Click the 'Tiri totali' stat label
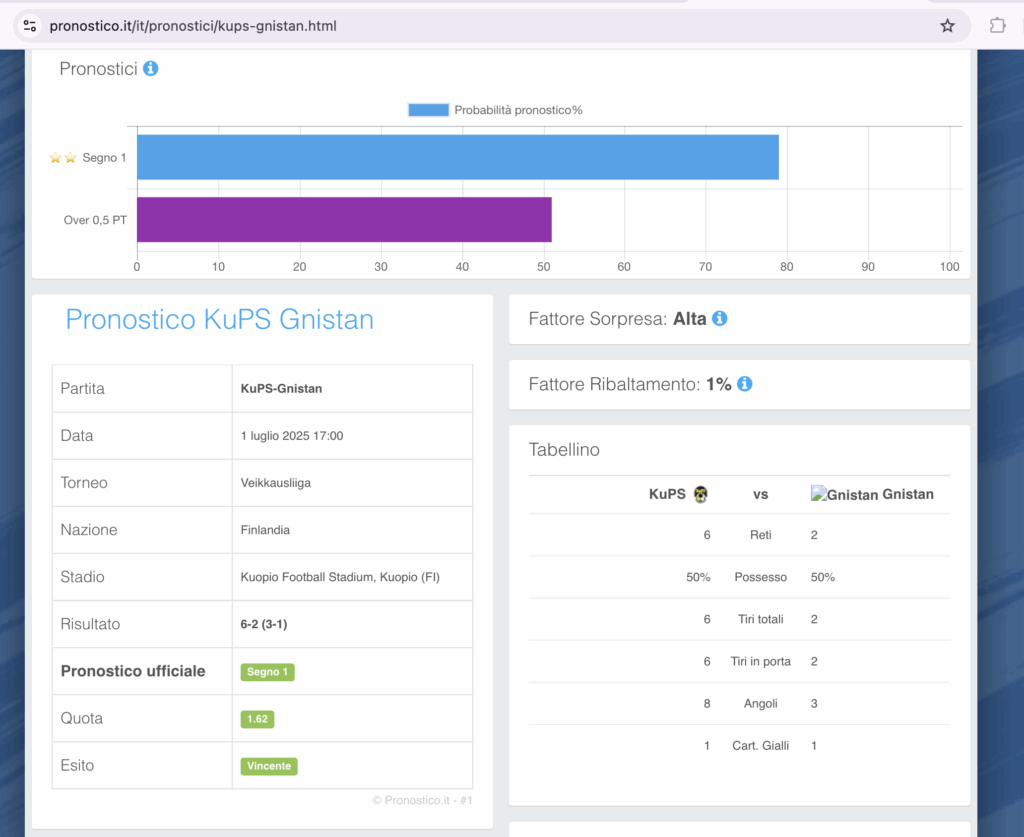The width and height of the screenshot is (1024, 837). (x=761, y=620)
